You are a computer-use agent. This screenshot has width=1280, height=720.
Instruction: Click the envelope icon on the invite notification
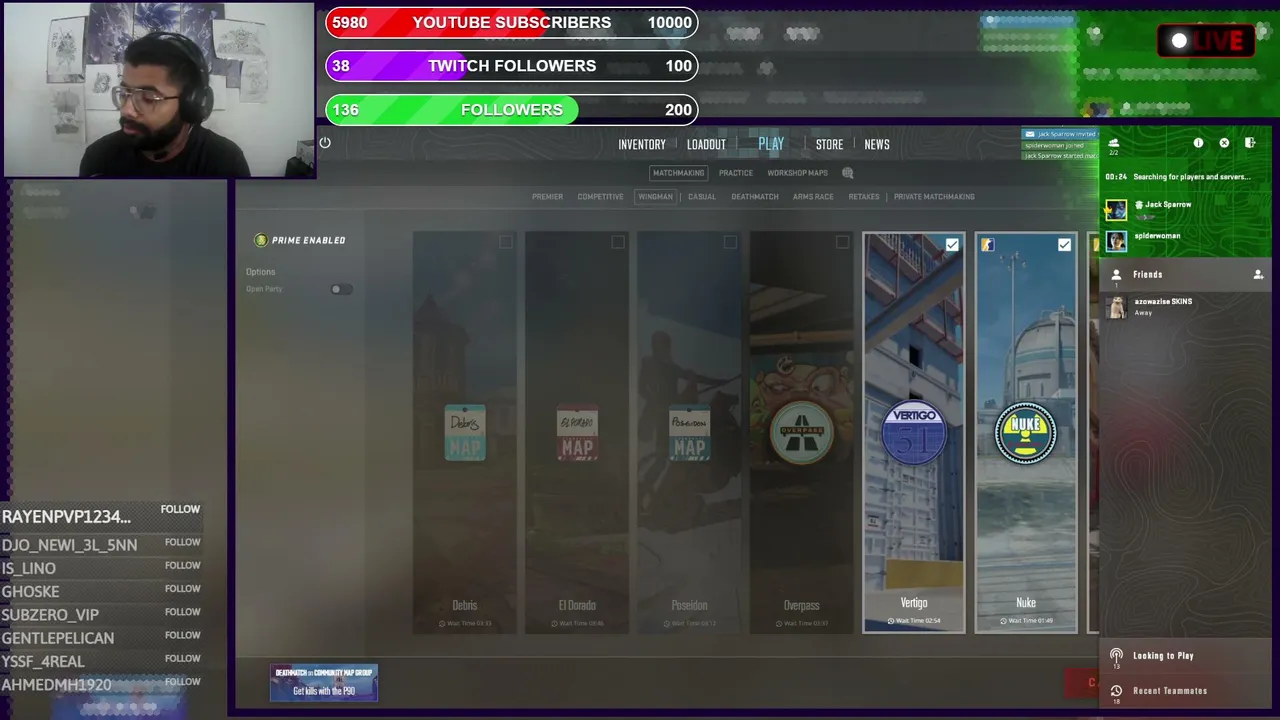pyautogui.click(x=1029, y=134)
